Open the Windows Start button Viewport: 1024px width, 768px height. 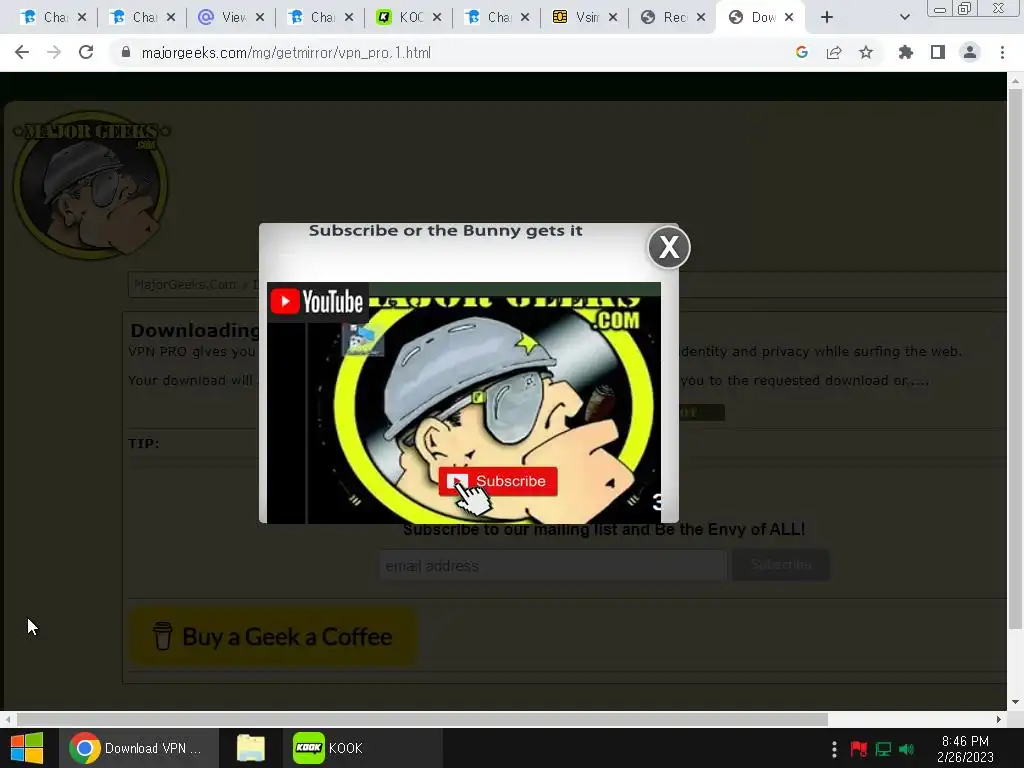27,748
